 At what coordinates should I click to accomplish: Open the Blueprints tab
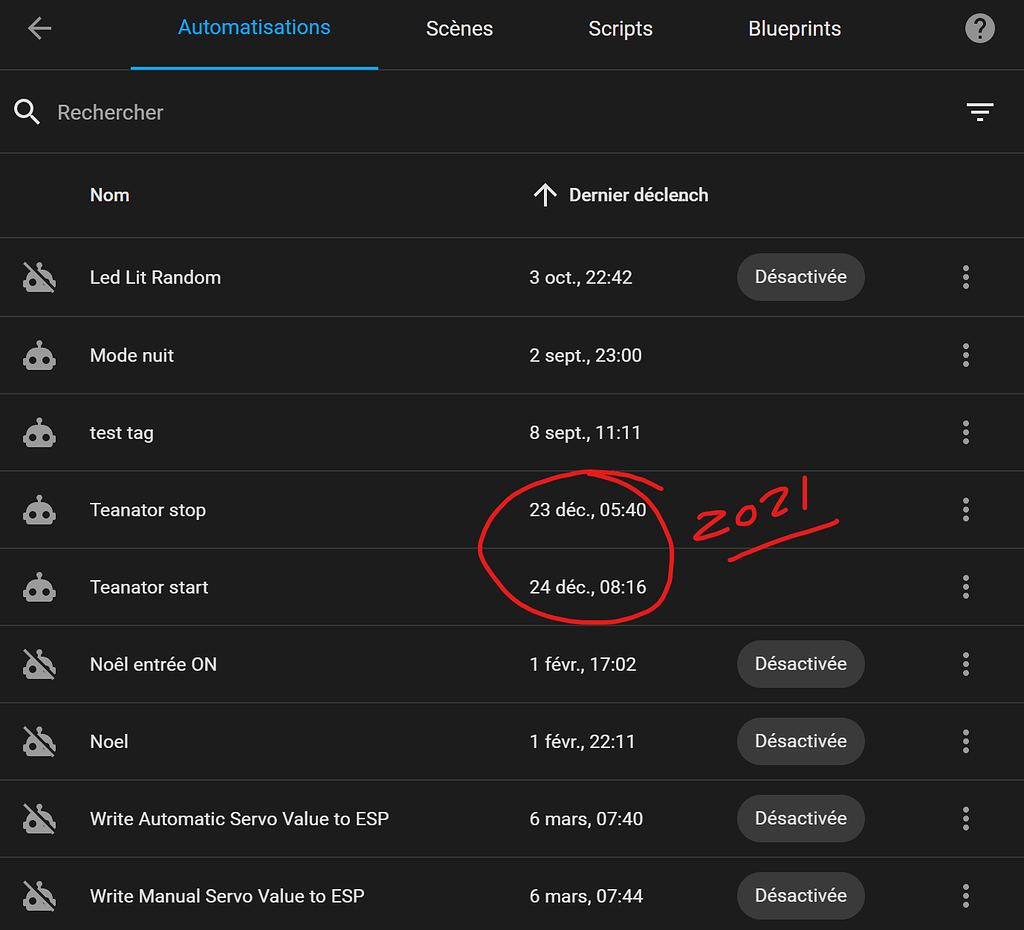(x=794, y=29)
